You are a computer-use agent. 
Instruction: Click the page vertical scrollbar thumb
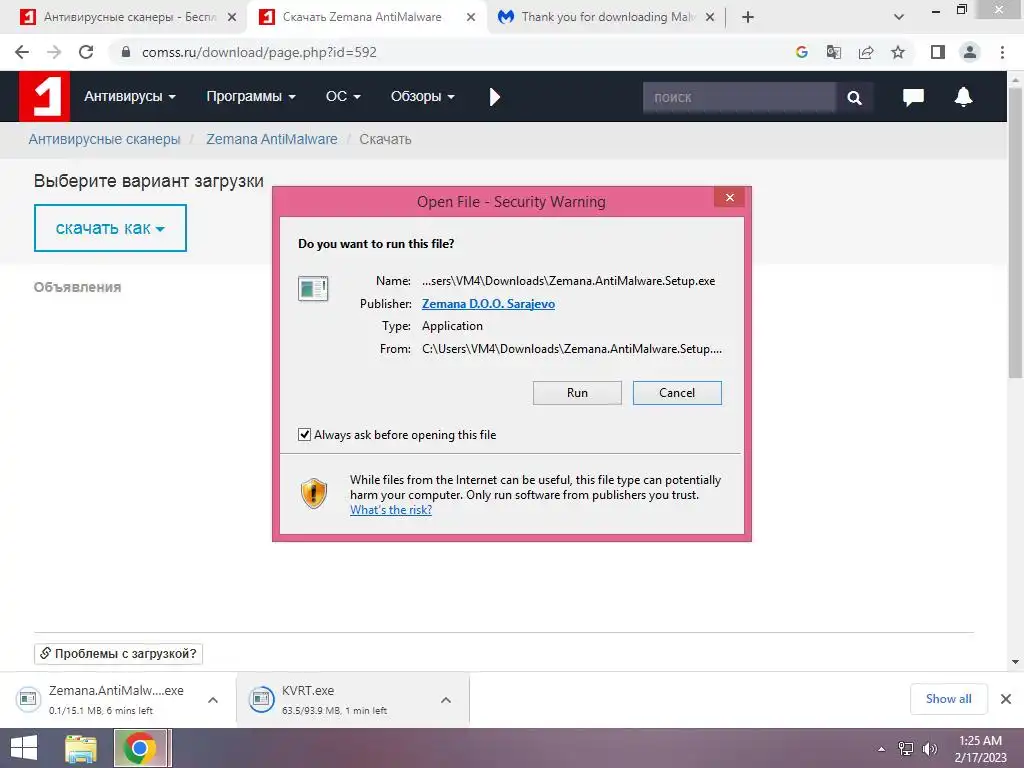coord(1015,232)
